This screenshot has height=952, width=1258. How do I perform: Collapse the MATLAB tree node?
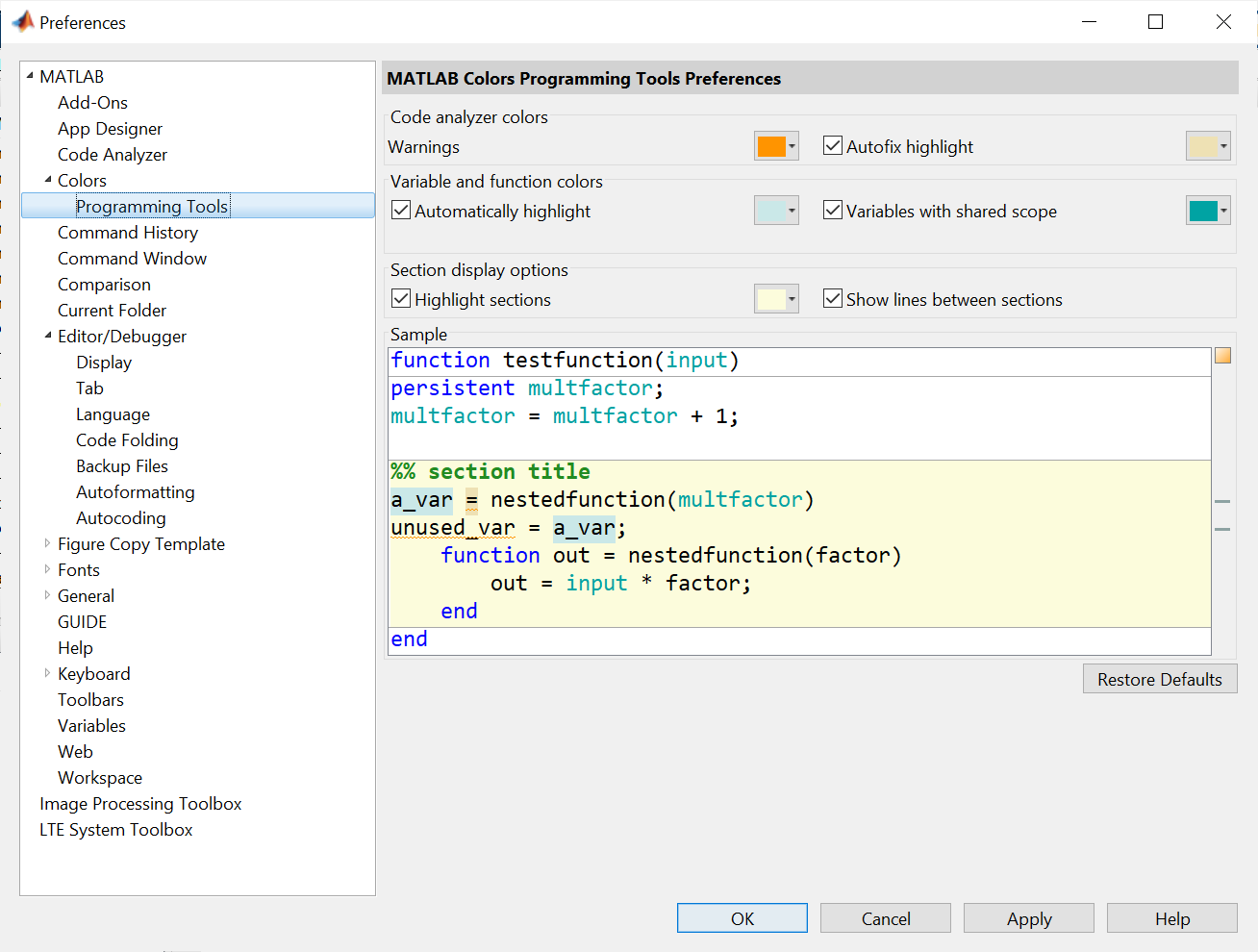[30, 76]
